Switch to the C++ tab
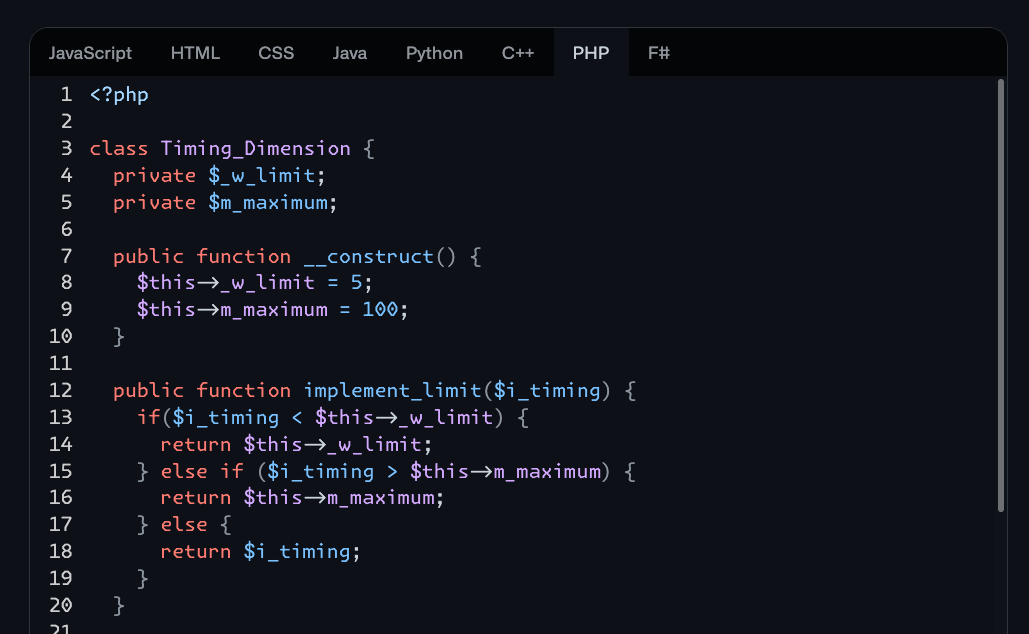1029x634 pixels. click(x=517, y=53)
